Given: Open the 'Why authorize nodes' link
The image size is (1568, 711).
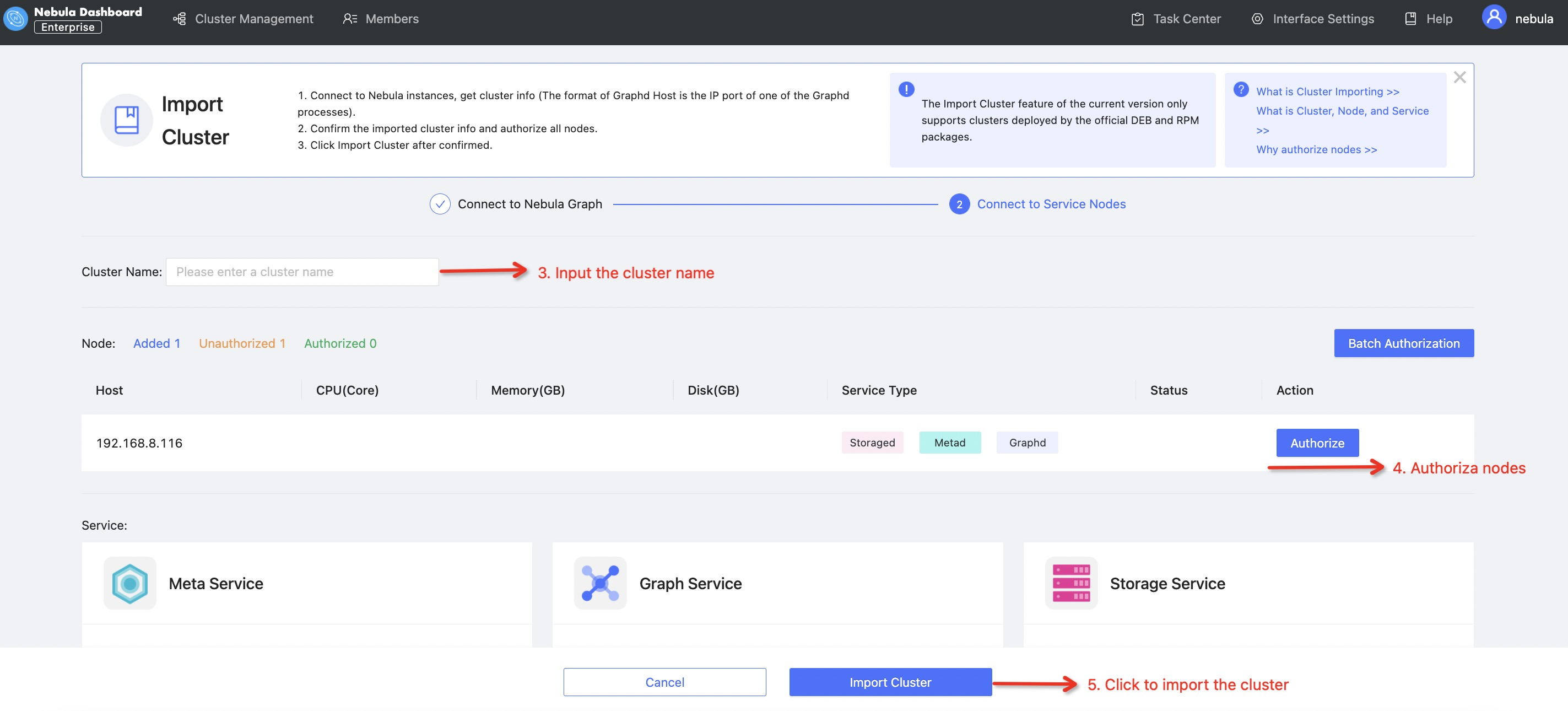Looking at the screenshot, I should [1317, 149].
